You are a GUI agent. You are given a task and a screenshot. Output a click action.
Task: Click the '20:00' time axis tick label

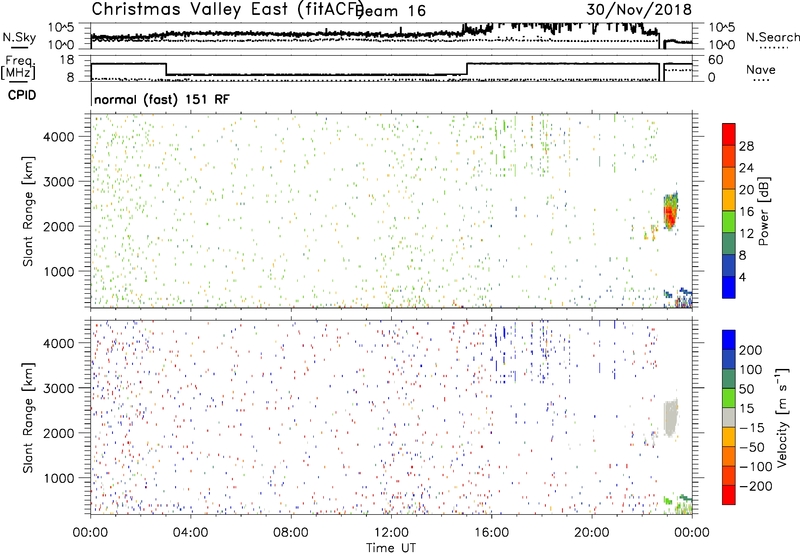(592, 533)
